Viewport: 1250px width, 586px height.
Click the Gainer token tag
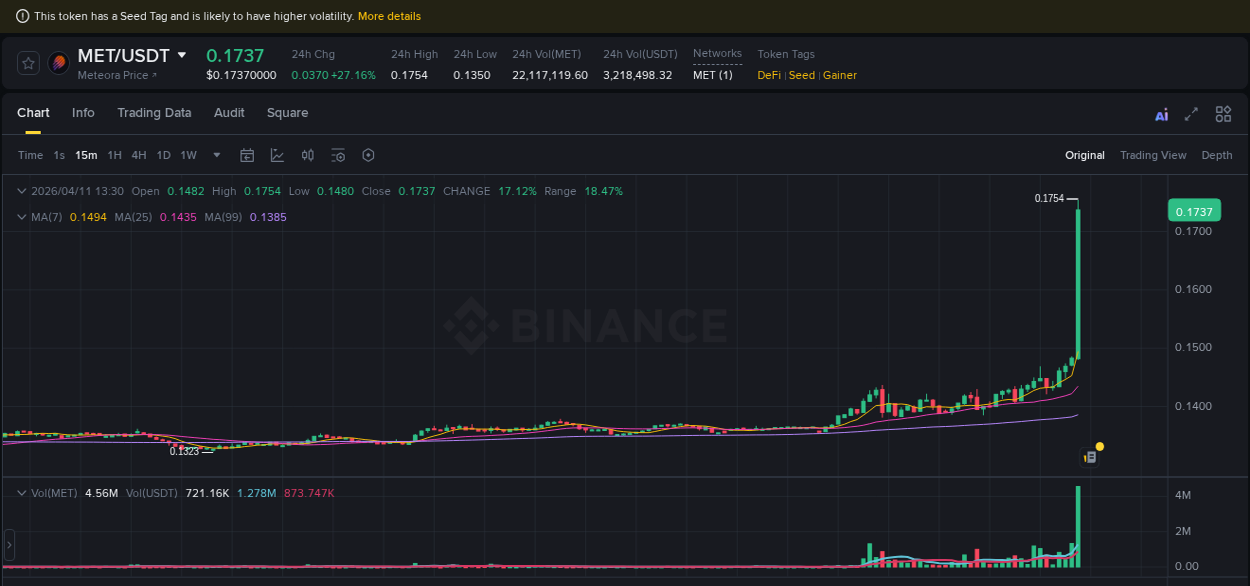840,75
